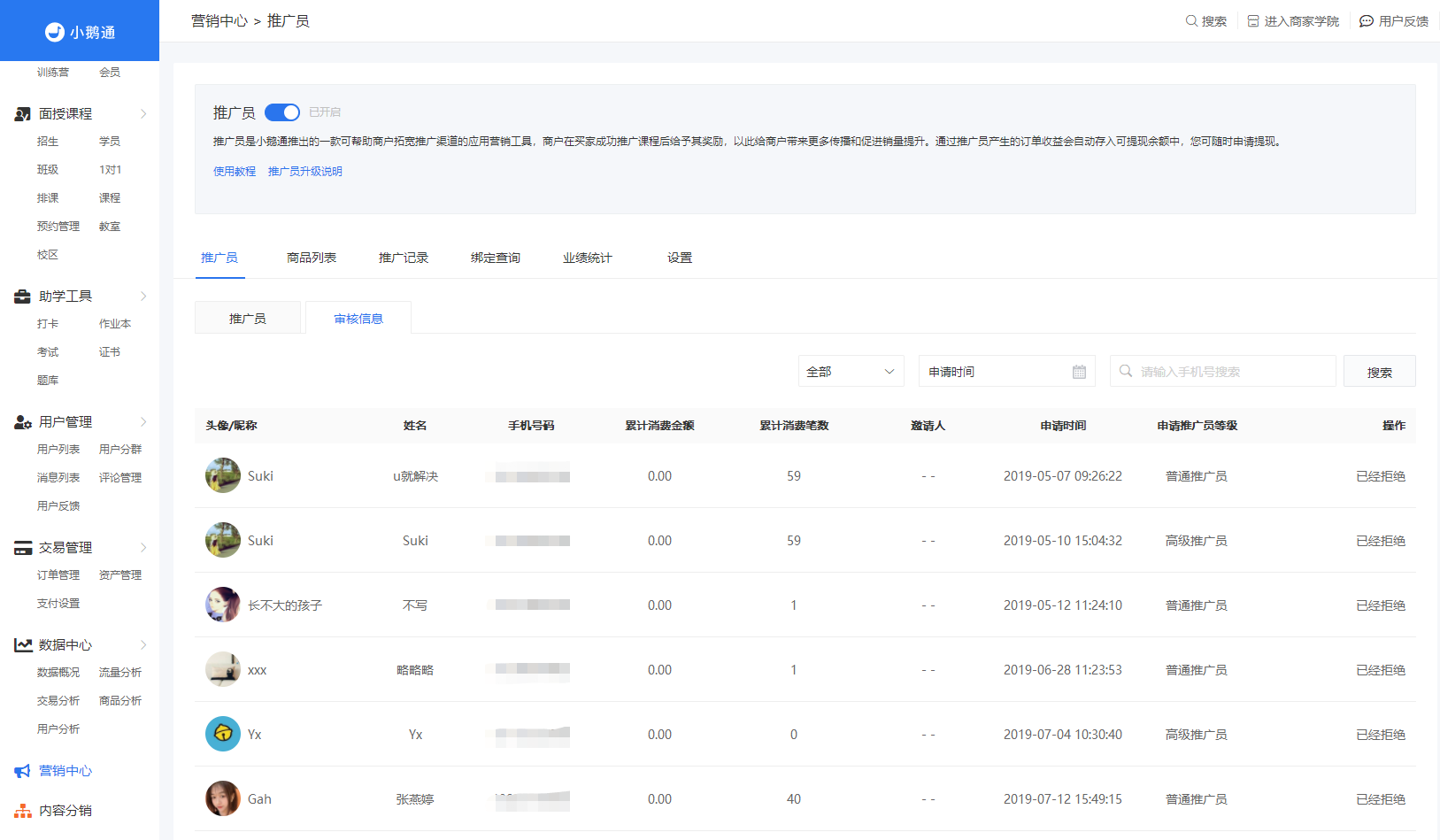Expand the 数据中心 section chevron
Screen dimensions: 1440x840
[x=143, y=645]
